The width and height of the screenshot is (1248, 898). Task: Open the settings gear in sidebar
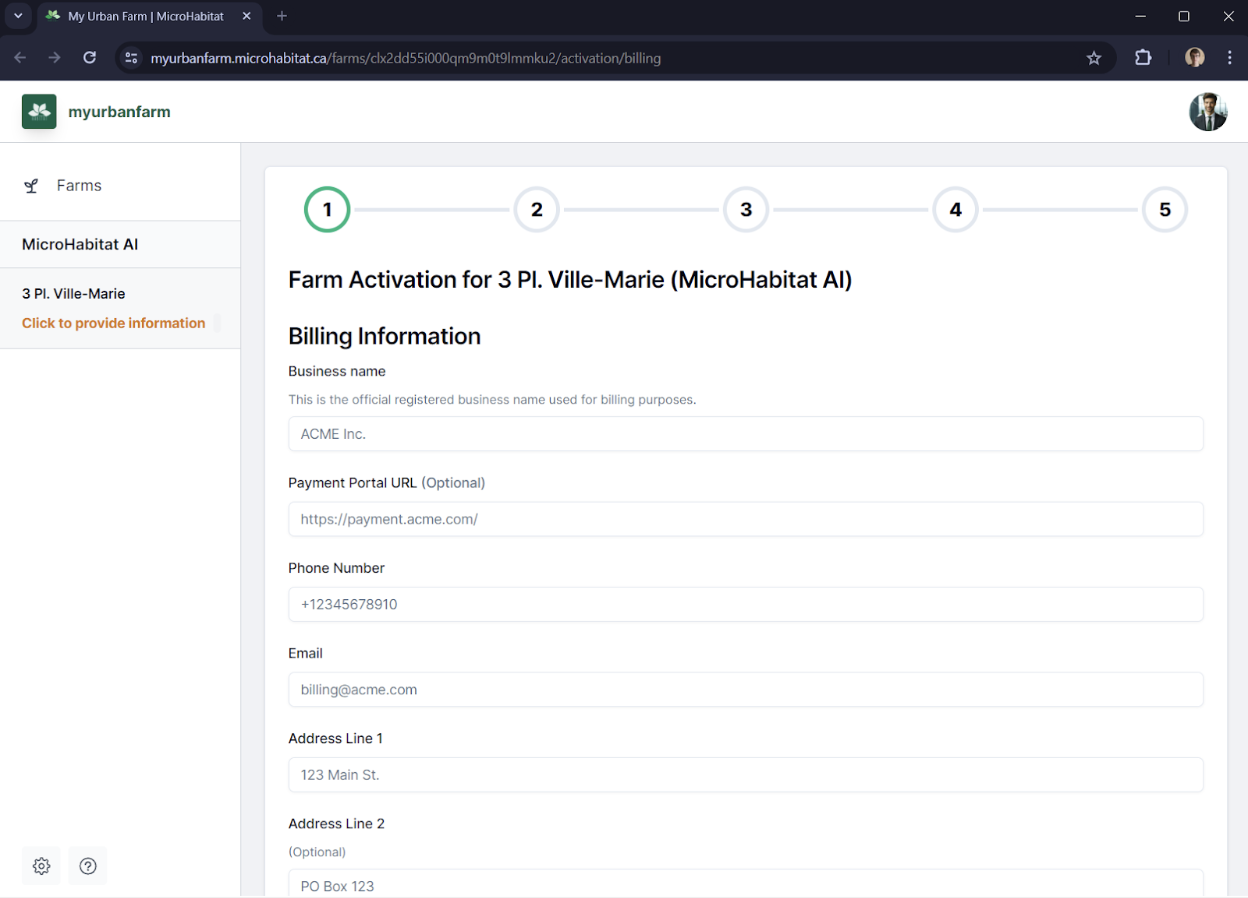[x=41, y=866]
